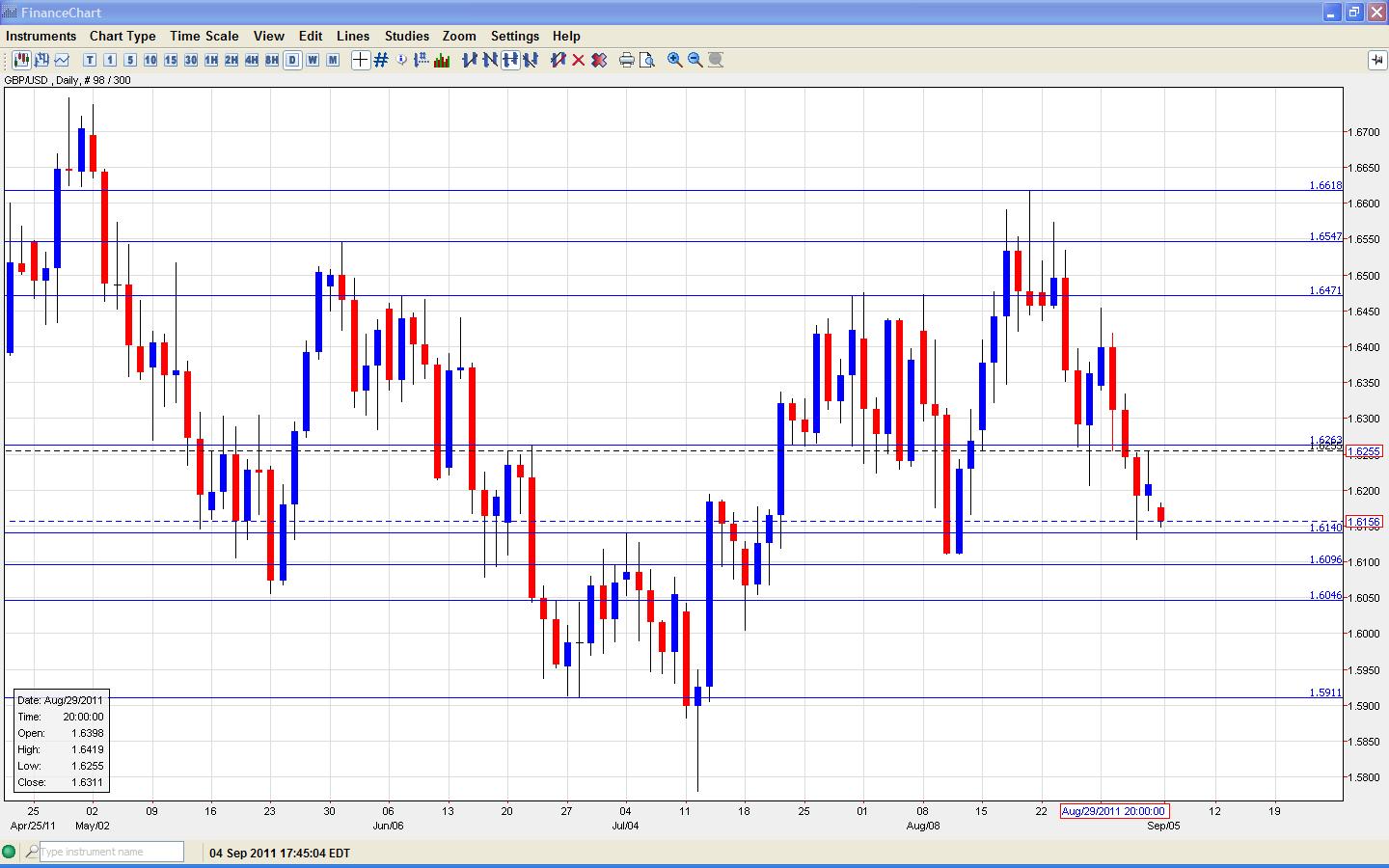
Task: Click the status bar date and time
Action: pos(280,853)
